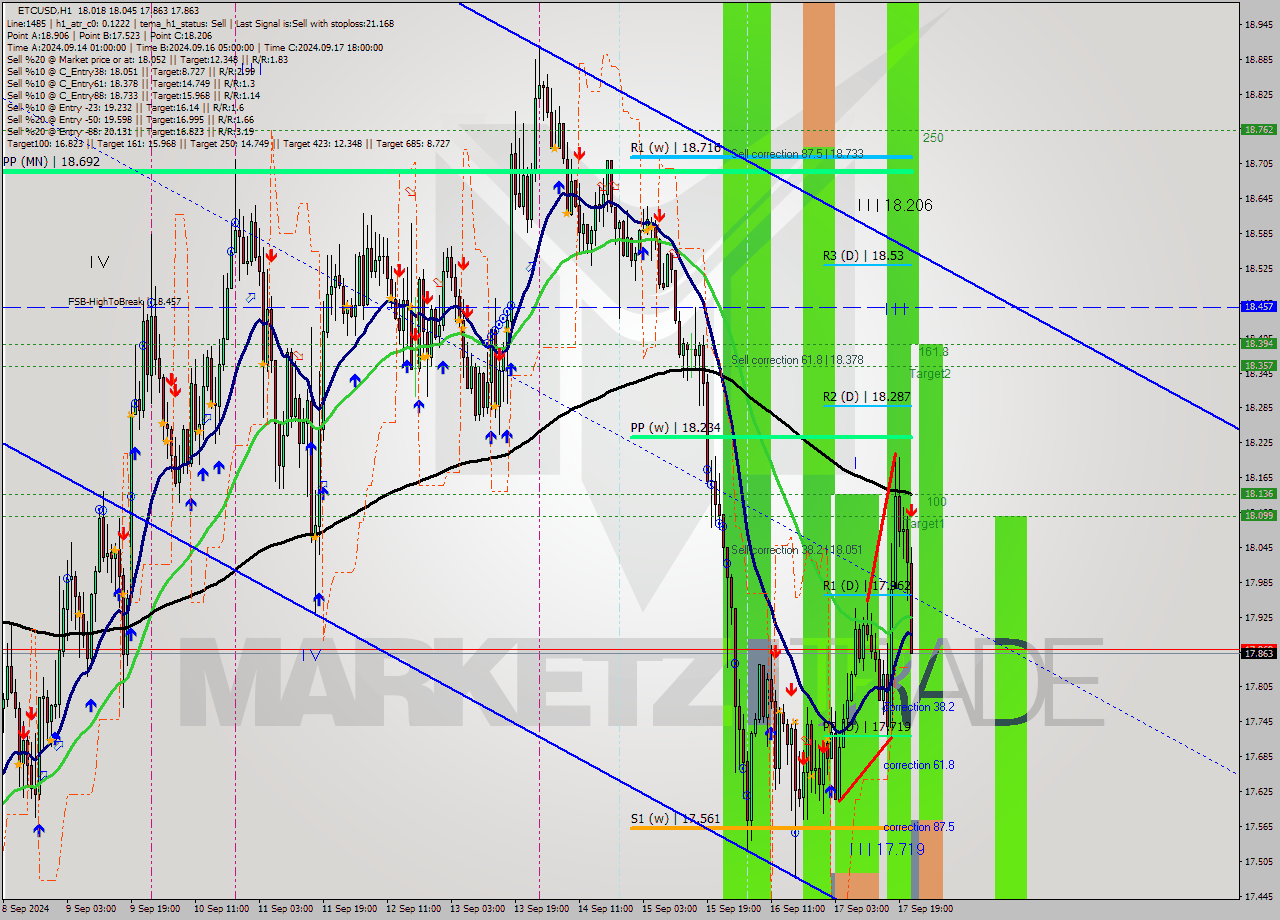The height and width of the screenshot is (920, 1280).
Task: Select '15 Sep 03:00' on time axis
Action: click(669, 909)
